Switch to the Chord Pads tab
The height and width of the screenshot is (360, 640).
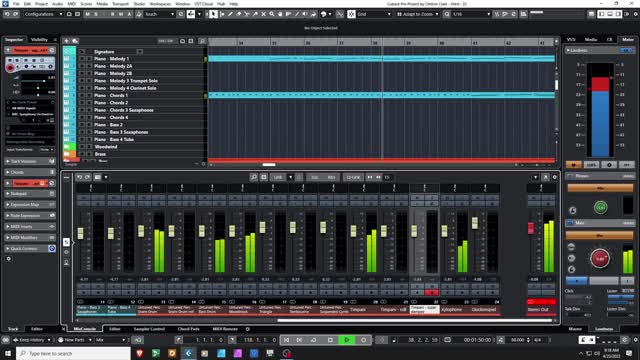pos(189,329)
